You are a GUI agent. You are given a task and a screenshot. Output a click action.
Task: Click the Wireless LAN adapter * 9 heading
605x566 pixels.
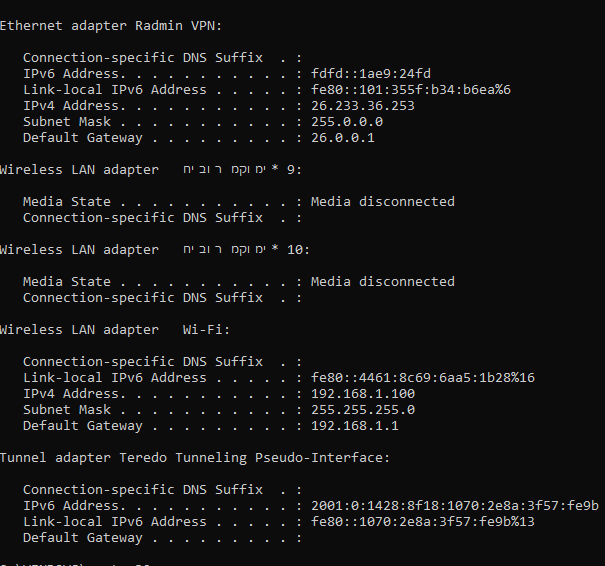pyautogui.click(x=150, y=170)
